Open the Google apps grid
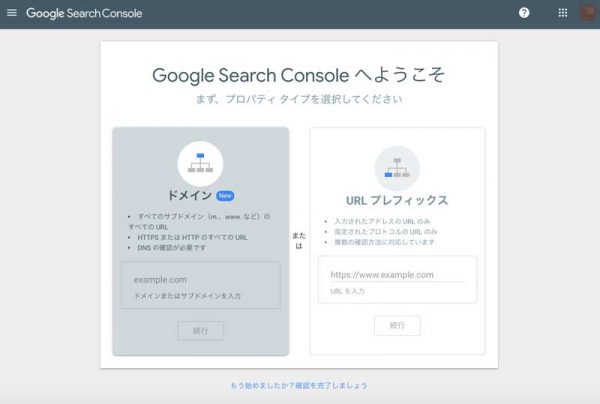Viewport: 600px width, 404px height. [562, 13]
